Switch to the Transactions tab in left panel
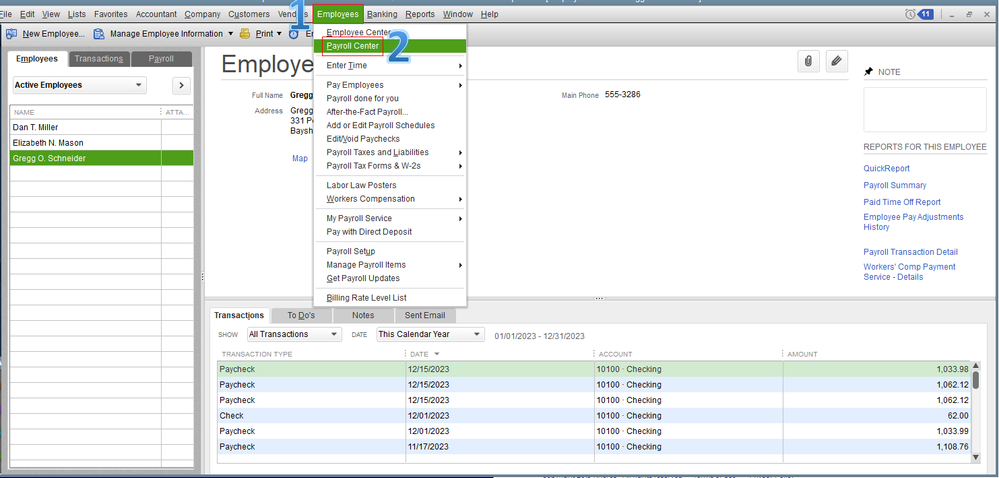 99,59
